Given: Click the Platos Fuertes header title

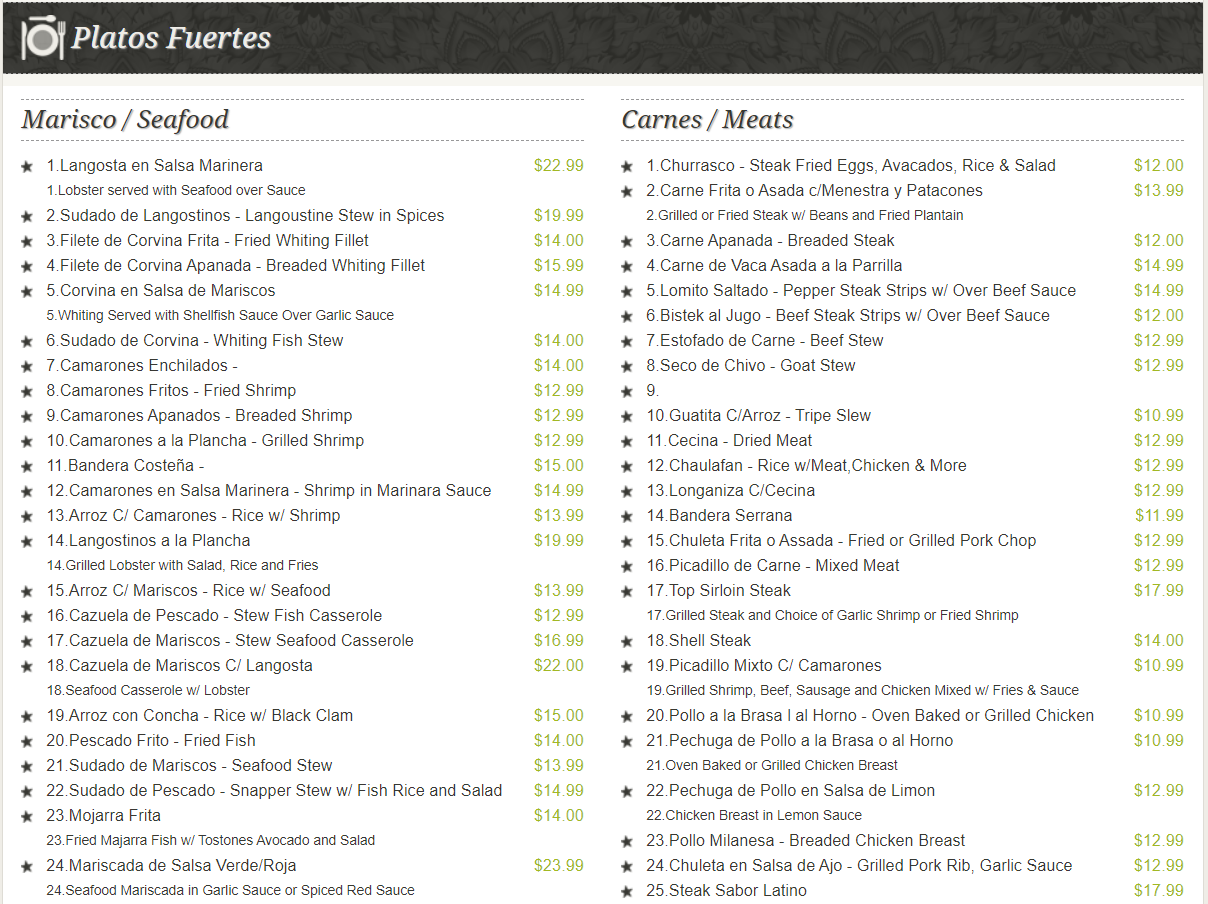Looking at the screenshot, I should pos(171,38).
